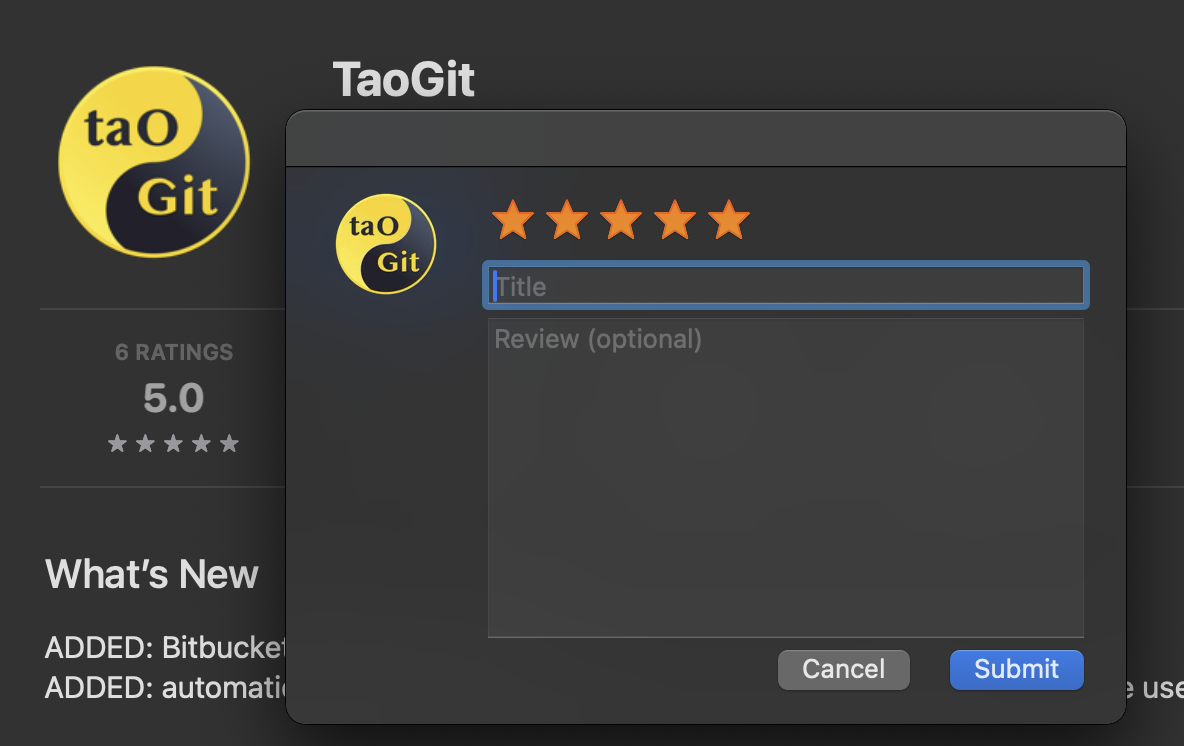Focus the Title text field
The height and width of the screenshot is (746, 1184).
click(785, 285)
